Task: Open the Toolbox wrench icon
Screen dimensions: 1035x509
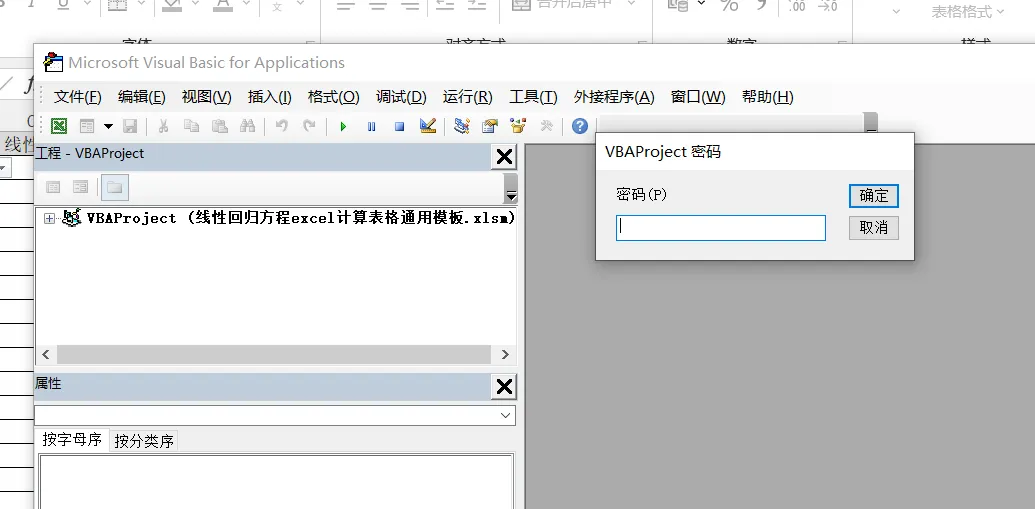Action: (546, 125)
